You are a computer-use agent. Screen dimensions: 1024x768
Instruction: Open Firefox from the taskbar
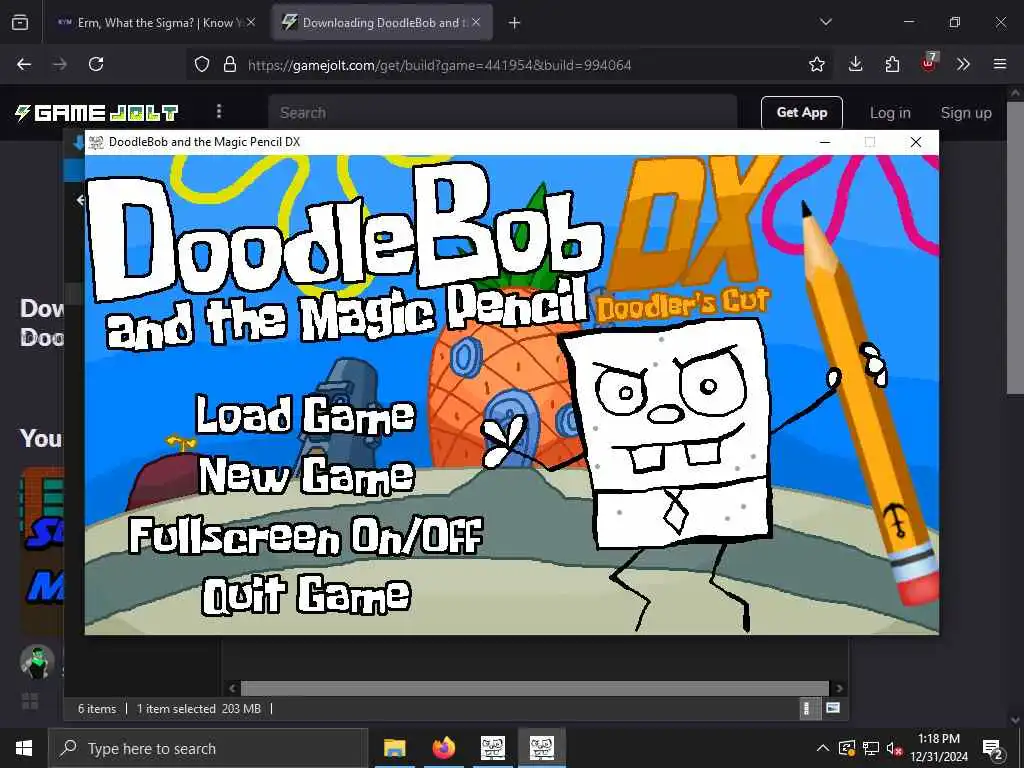(x=443, y=748)
